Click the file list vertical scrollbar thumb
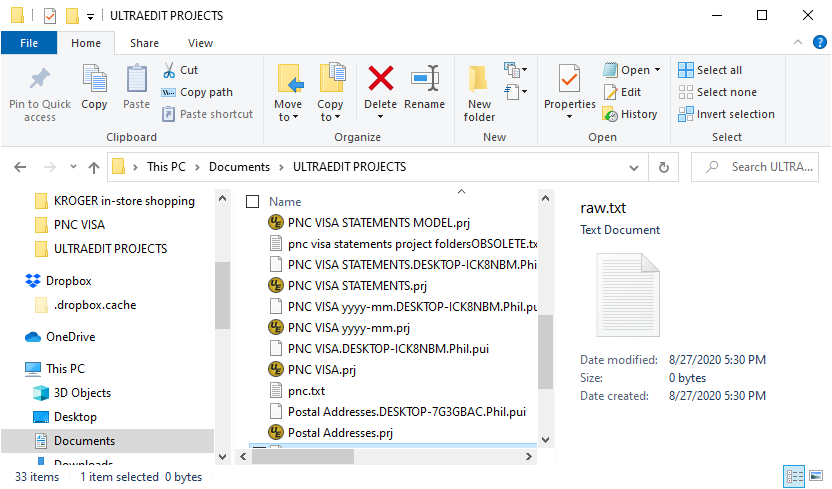 click(545, 352)
